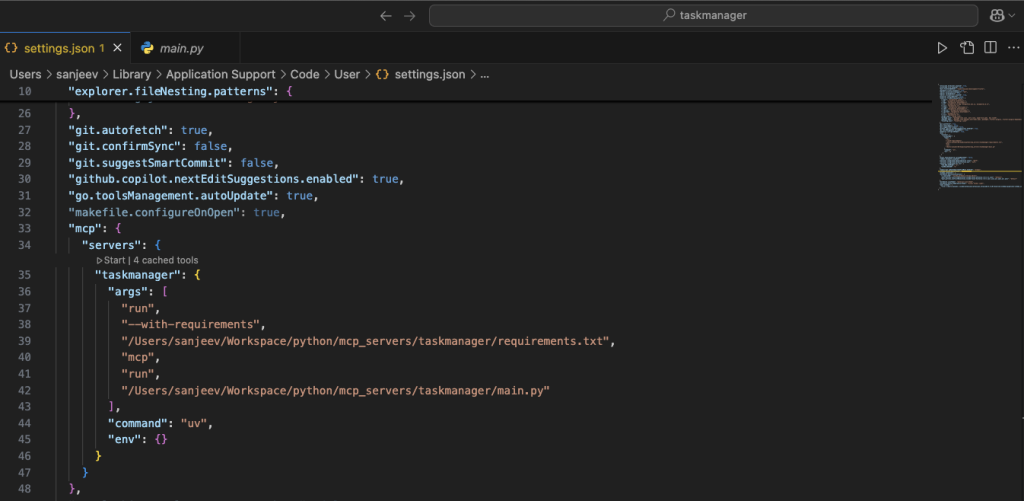
Task: Click "--with-requirements" string
Action: click(x=193, y=325)
